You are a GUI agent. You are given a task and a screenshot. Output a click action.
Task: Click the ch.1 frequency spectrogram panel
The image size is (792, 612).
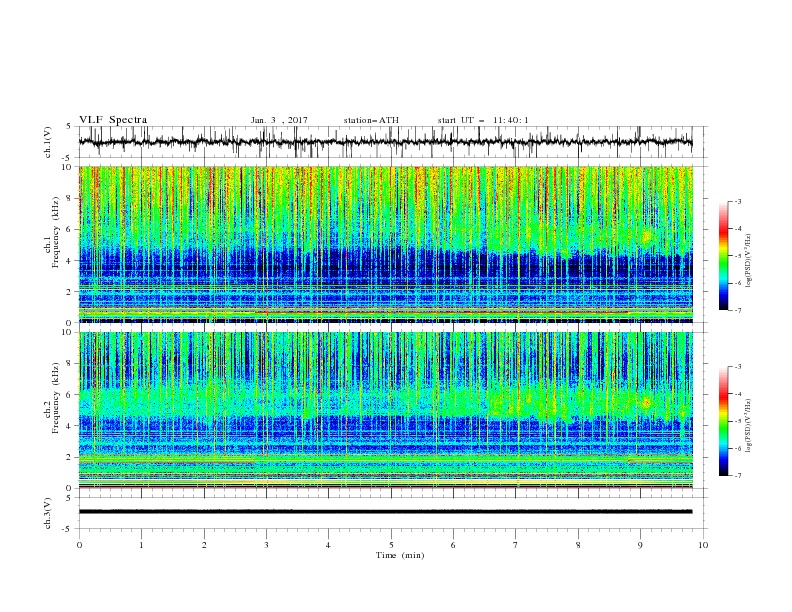click(385, 244)
